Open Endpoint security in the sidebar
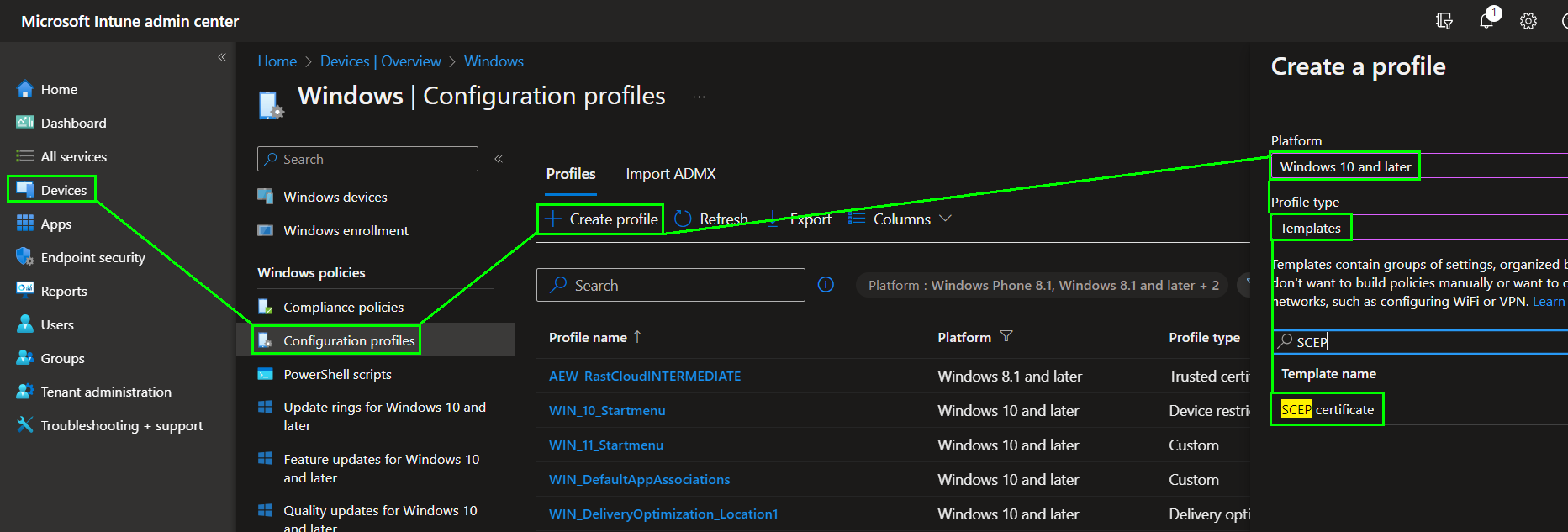The width and height of the screenshot is (1568, 532). point(92,257)
